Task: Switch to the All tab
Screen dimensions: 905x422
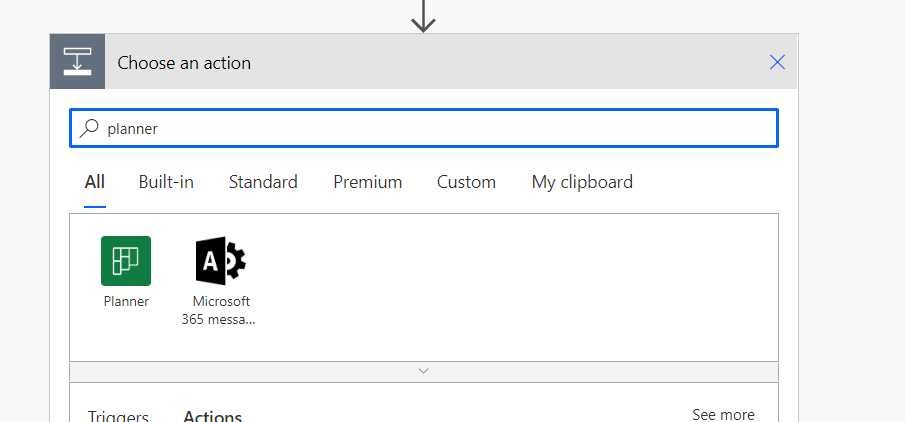Action: (95, 182)
